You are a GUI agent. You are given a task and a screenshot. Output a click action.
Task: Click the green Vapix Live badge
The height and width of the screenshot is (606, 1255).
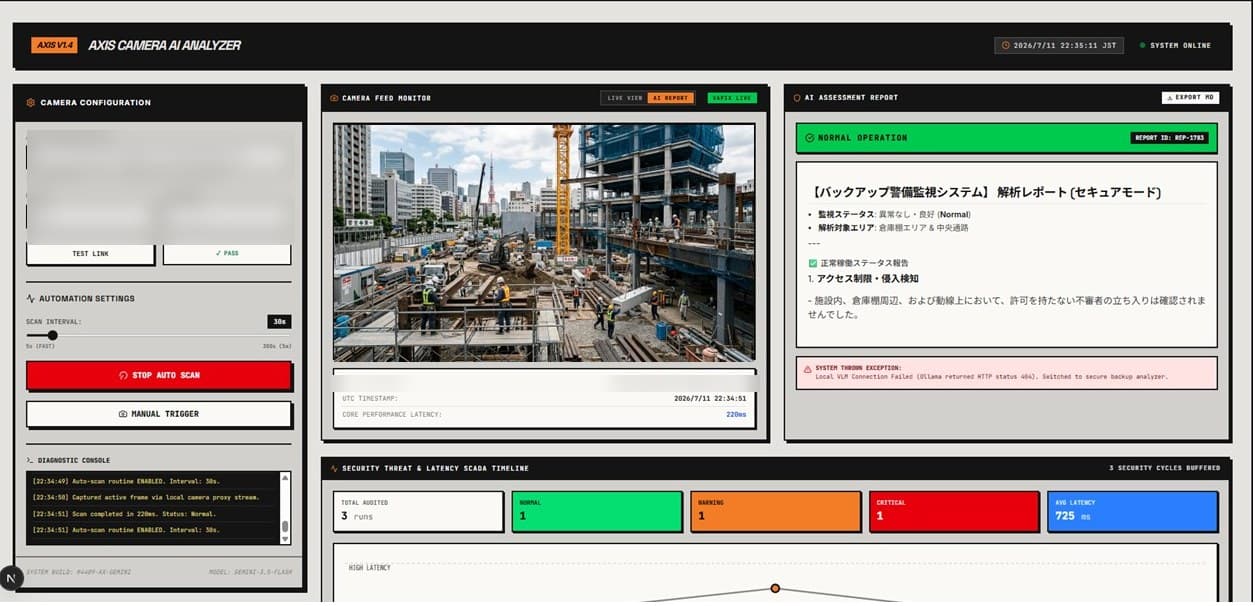(732, 98)
